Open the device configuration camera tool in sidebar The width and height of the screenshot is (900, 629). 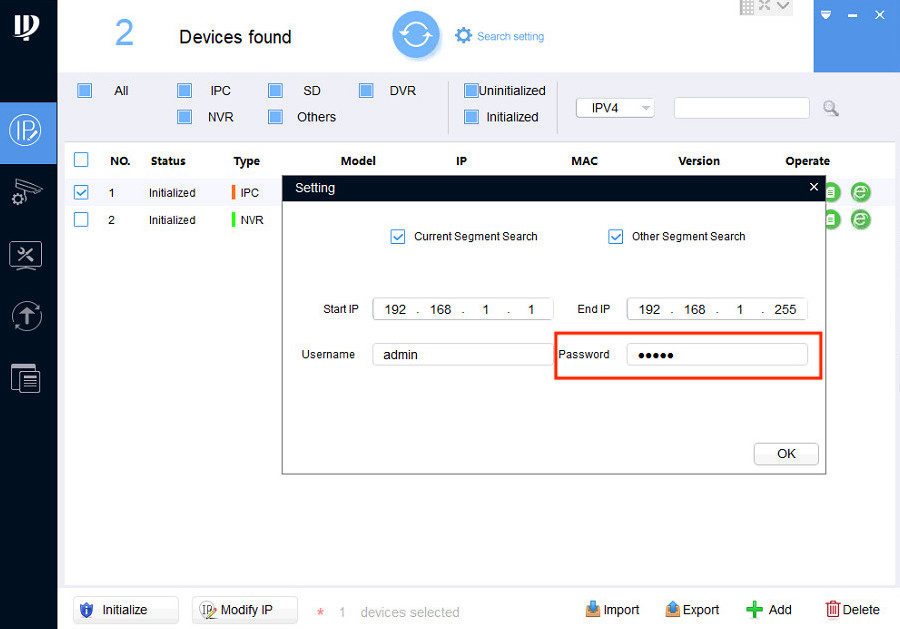click(x=28, y=192)
